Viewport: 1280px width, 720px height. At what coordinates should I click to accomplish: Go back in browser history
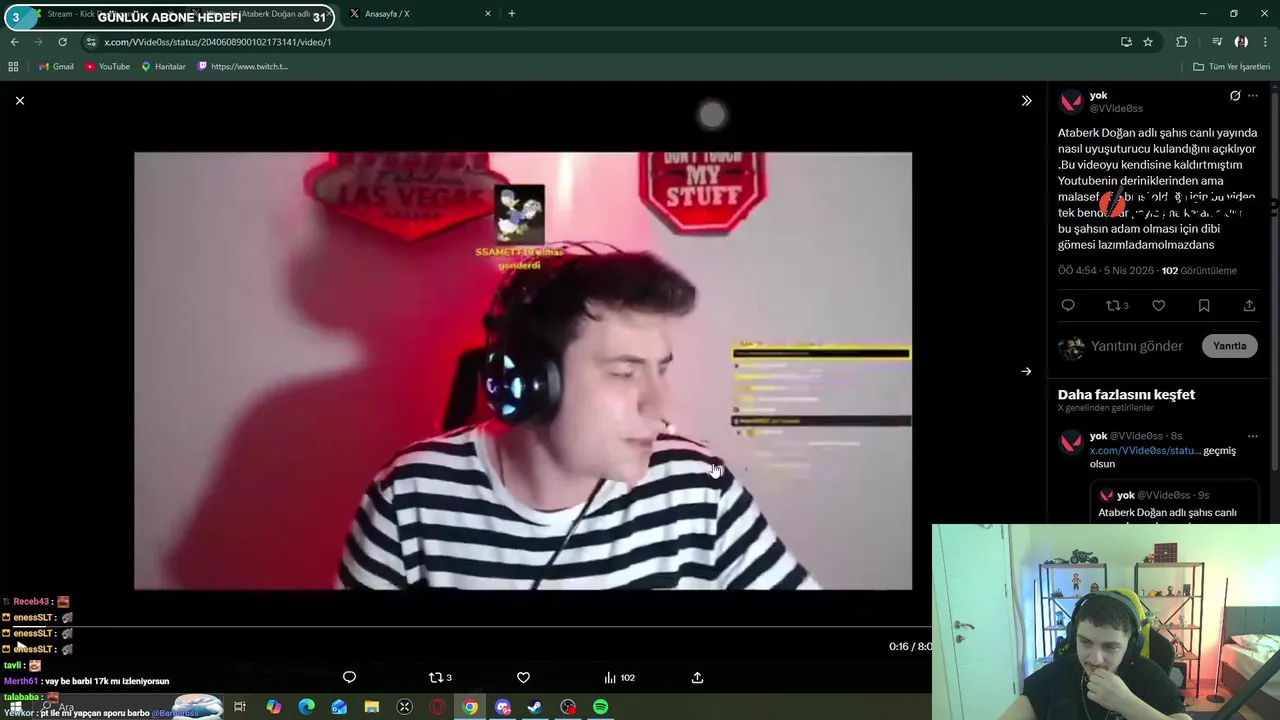[x=14, y=42]
